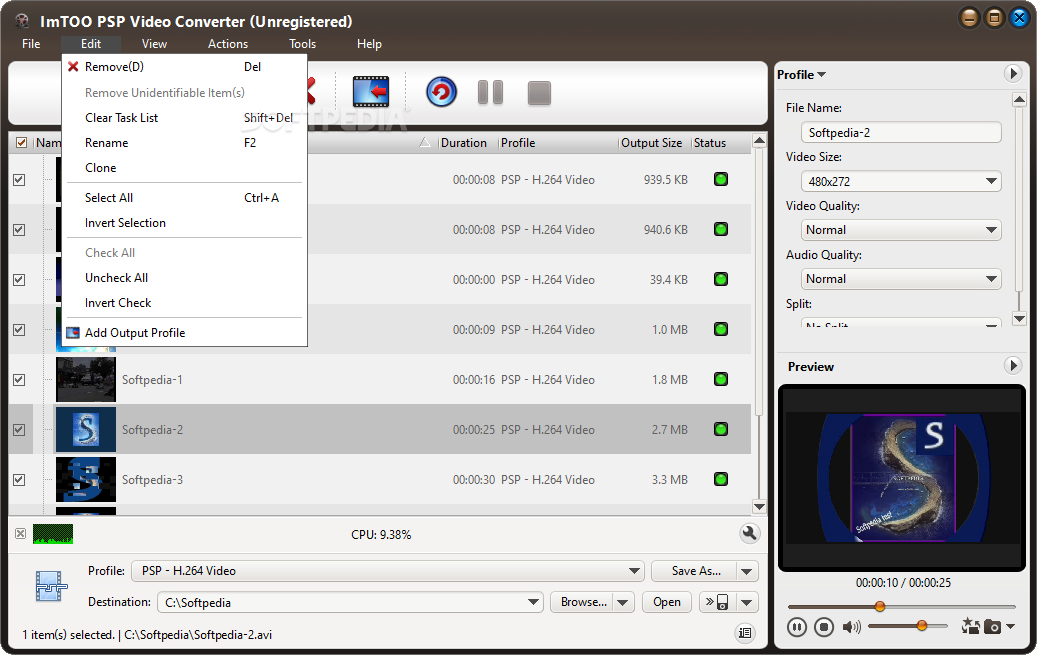Uncheck the checkbox for the 939.5 KB item
1037x655 pixels.
19,180
